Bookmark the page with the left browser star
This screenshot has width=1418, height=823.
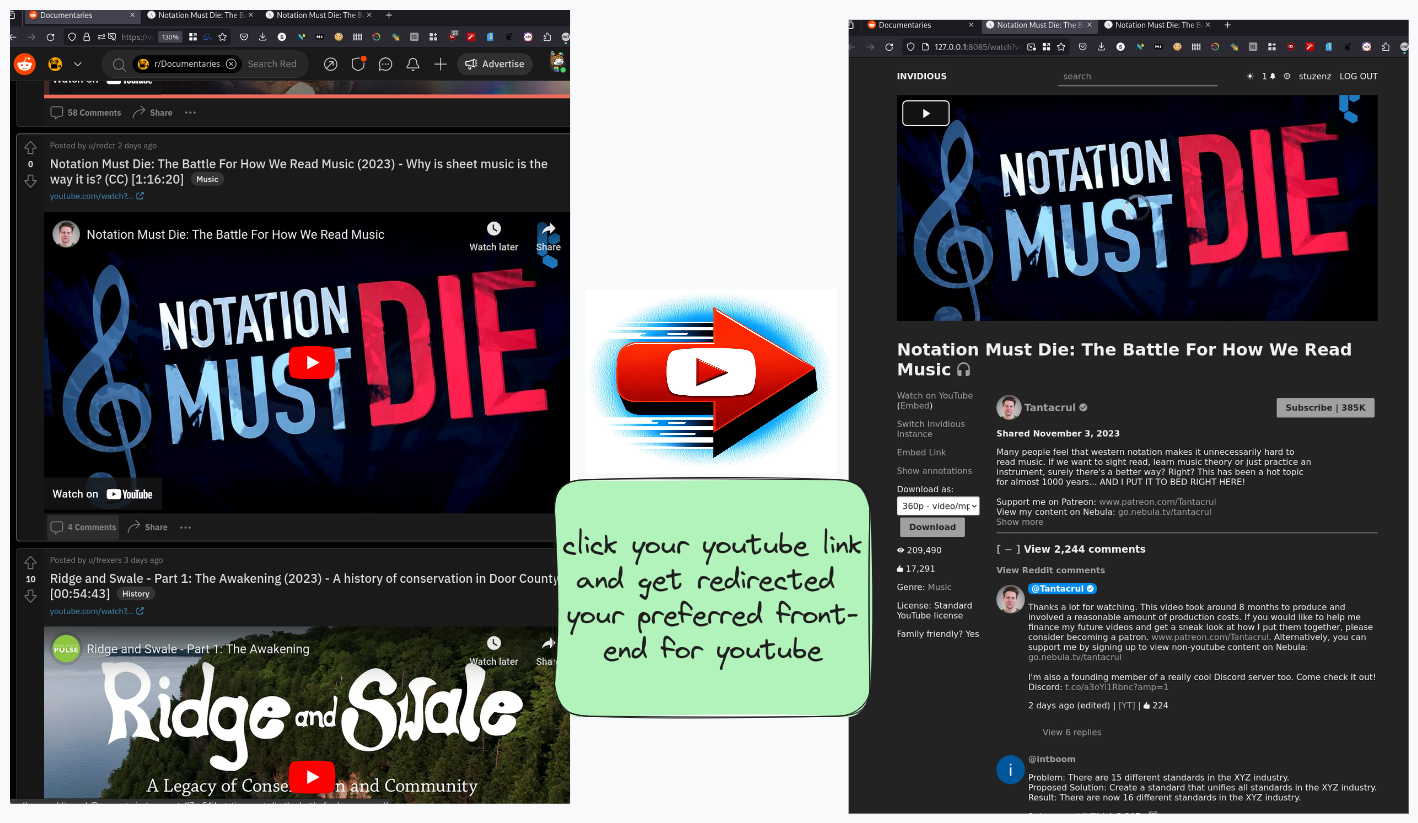pos(222,37)
